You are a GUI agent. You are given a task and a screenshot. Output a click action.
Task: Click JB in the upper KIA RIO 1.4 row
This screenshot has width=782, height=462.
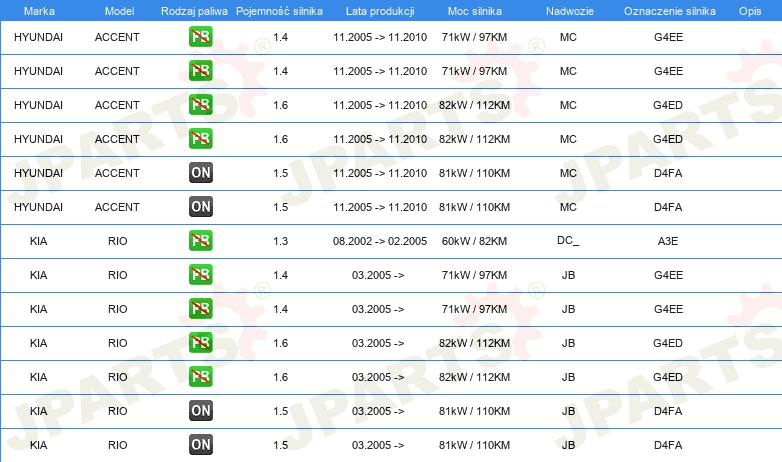click(x=568, y=275)
